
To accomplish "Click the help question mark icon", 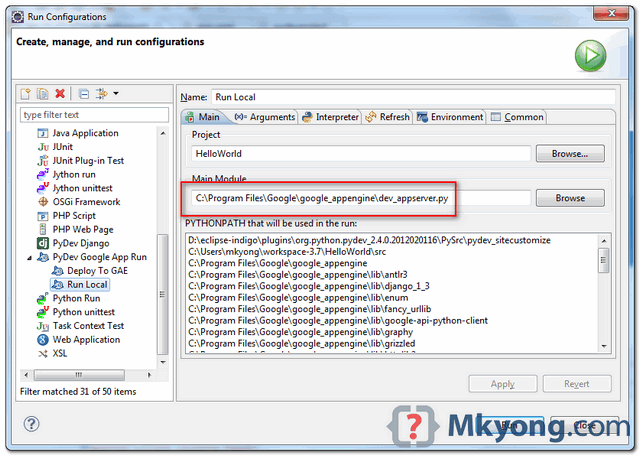I will [31, 424].
